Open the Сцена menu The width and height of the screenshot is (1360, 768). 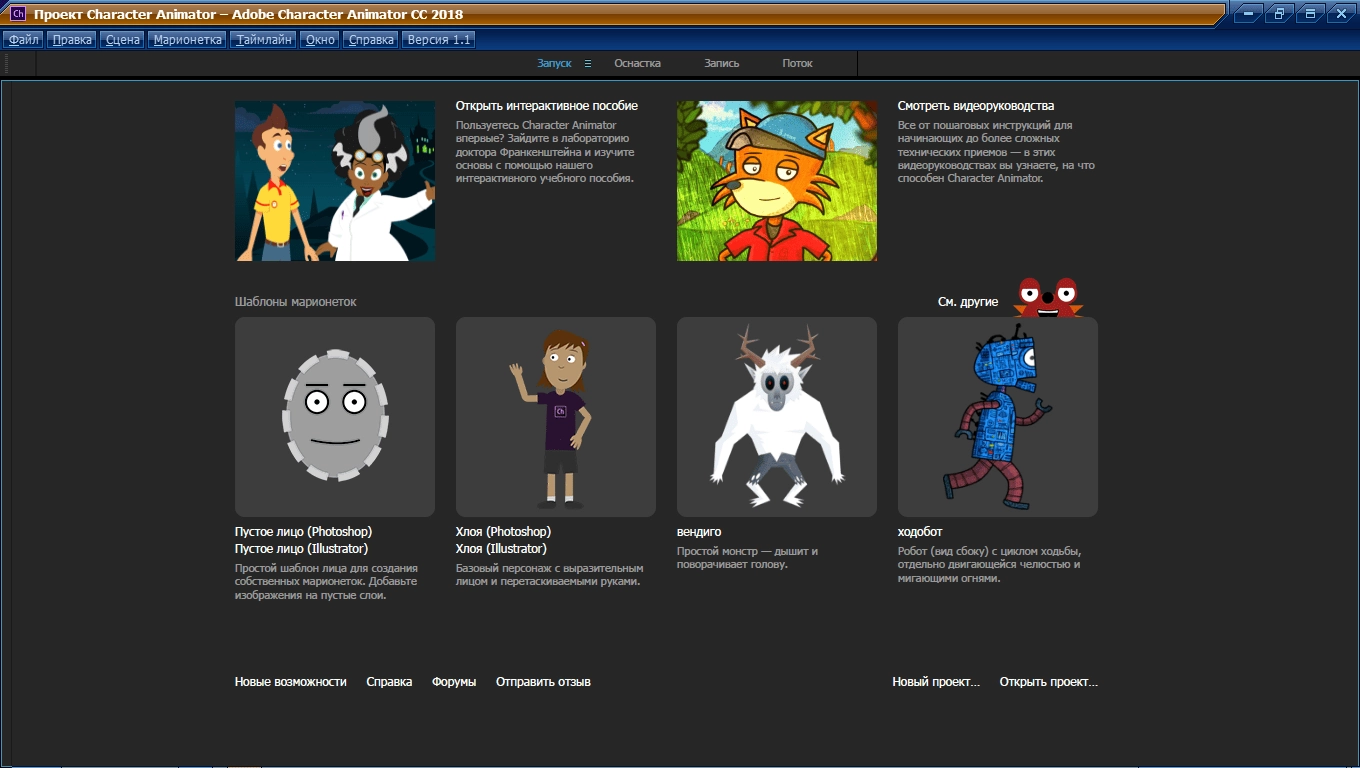point(123,40)
